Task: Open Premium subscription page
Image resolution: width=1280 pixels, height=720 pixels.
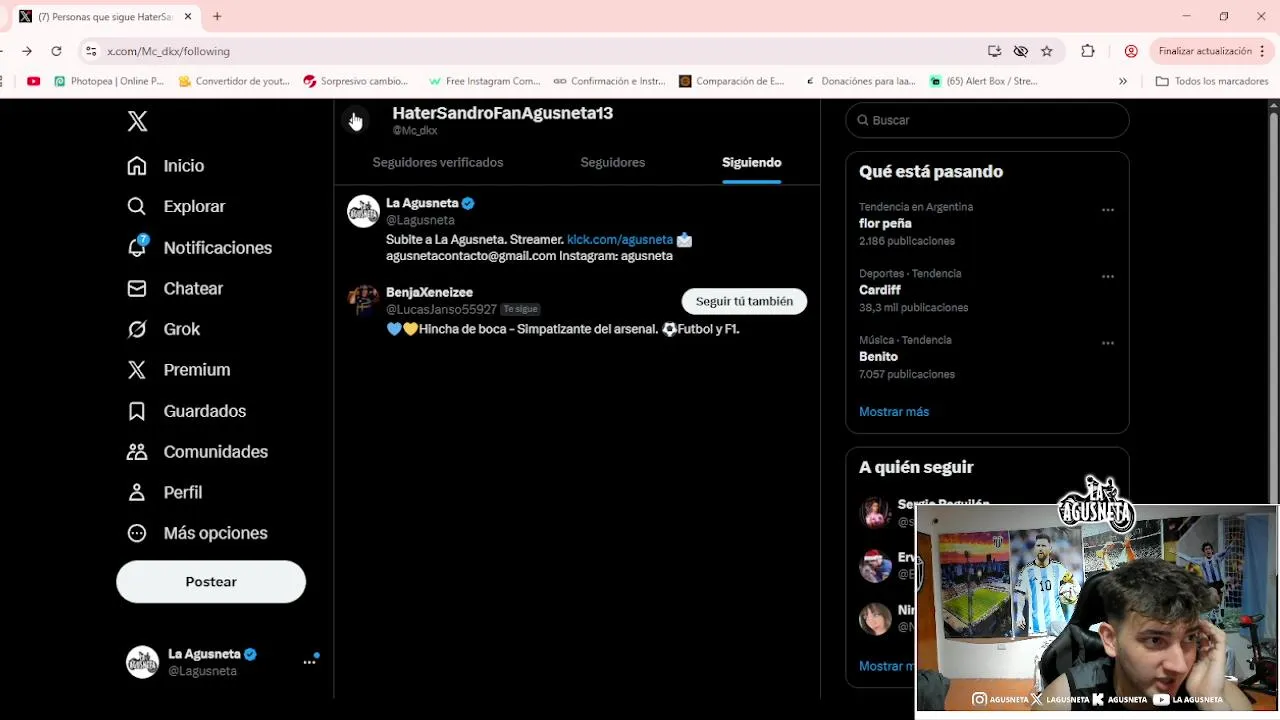Action: pyautogui.click(x=179, y=370)
